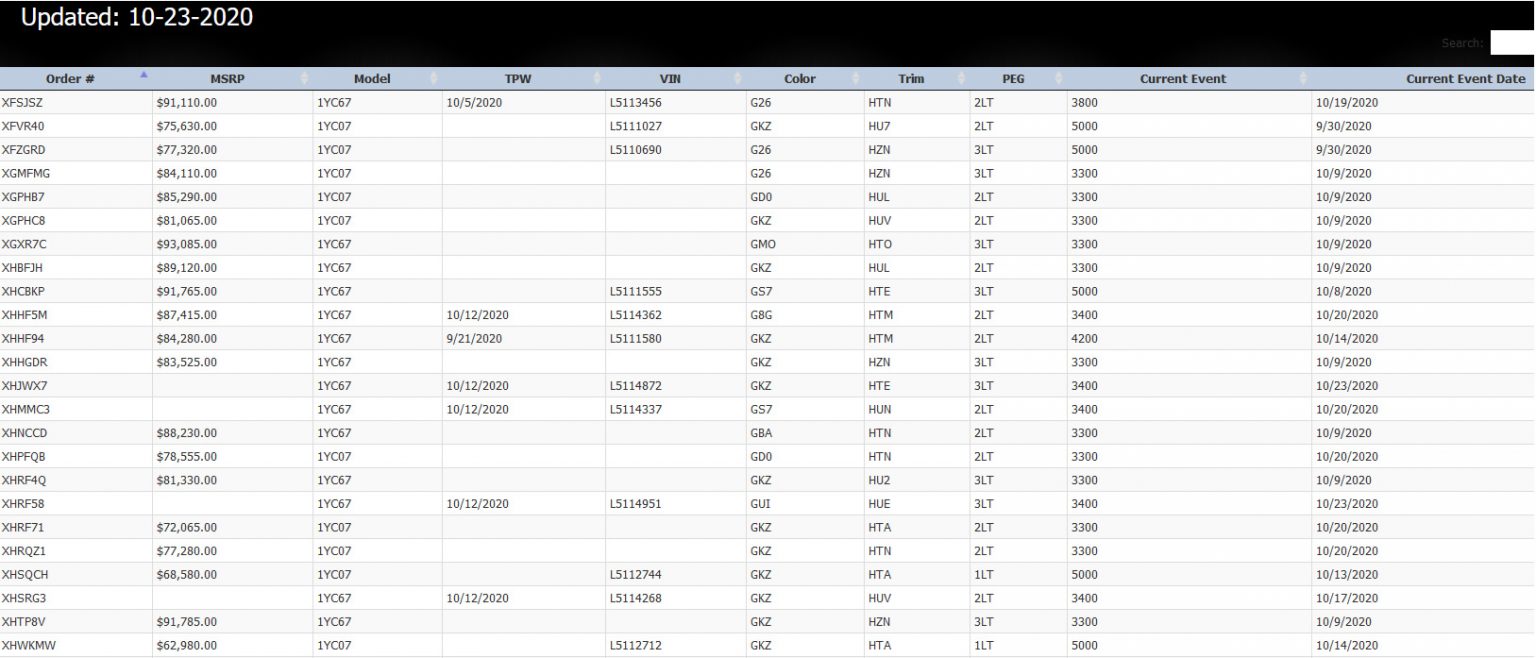Click the Updated: 10-23-2020 heading text
Screen dimensions: 1536x658
pyautogui.click(x=137, y=17)
